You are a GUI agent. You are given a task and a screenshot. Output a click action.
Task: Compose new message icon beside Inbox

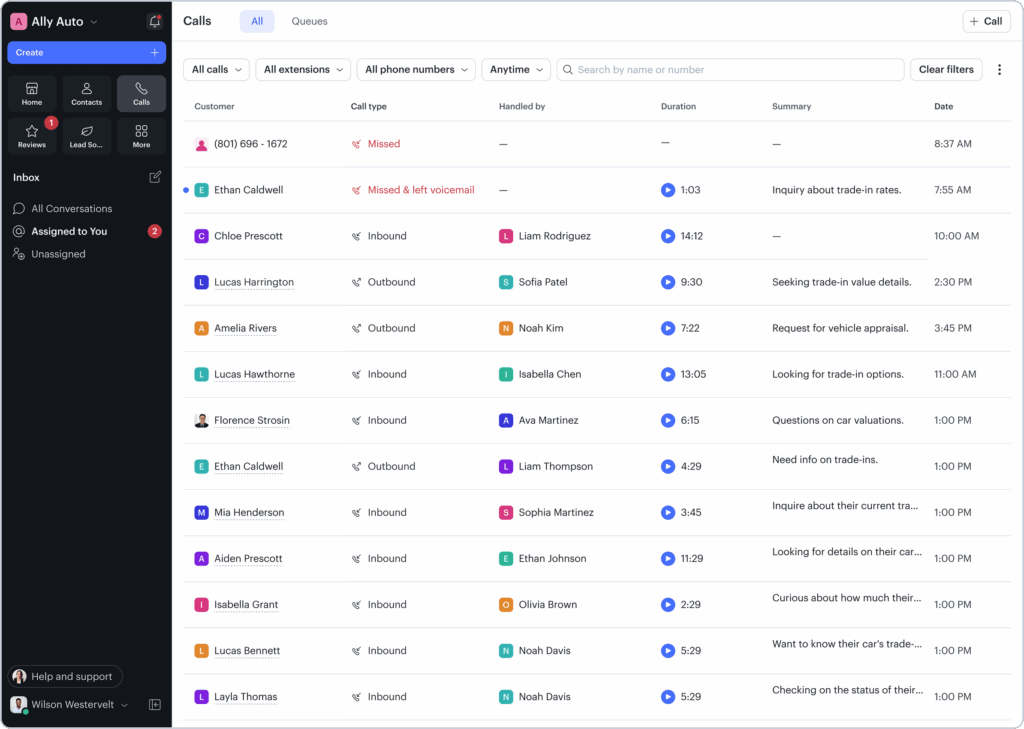pyautogui.click(x=155, y=177)
